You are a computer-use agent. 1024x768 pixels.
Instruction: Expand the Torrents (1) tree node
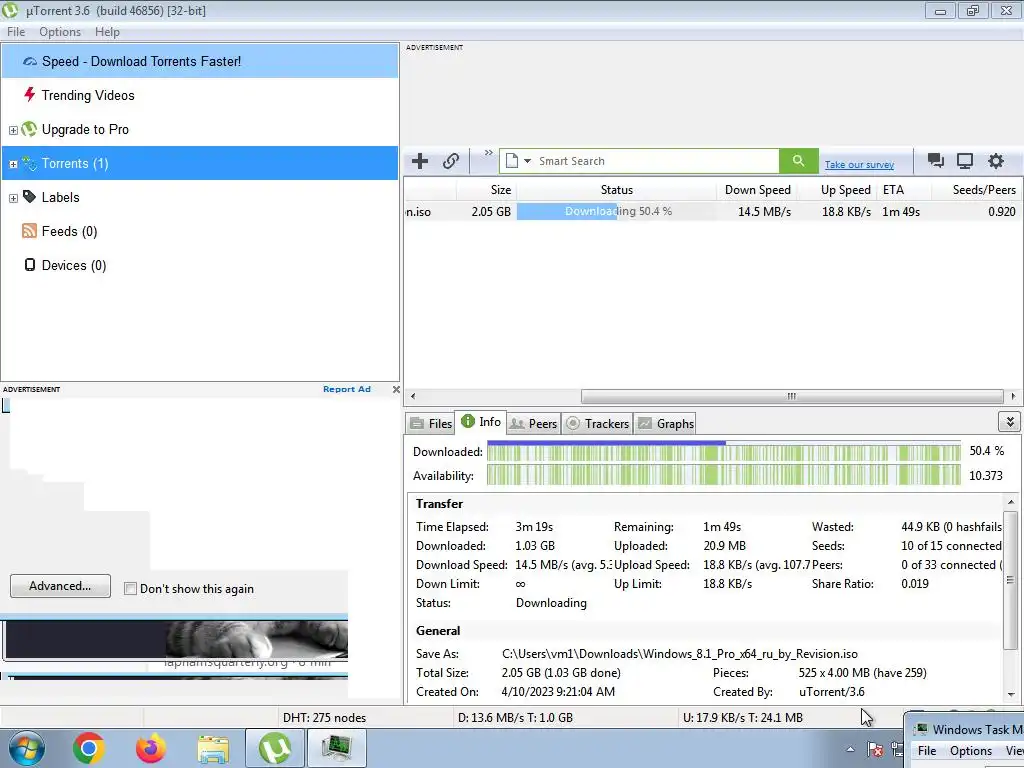click(x=13, y=164)
